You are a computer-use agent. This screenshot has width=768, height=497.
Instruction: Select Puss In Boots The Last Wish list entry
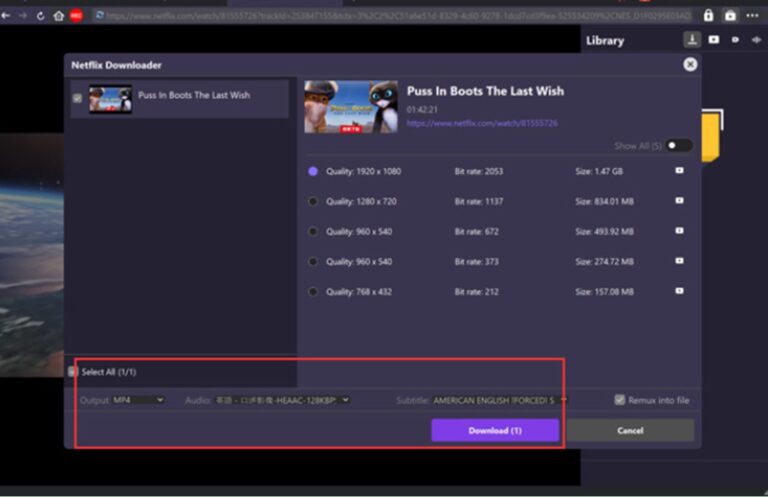[x=180, y=98]
